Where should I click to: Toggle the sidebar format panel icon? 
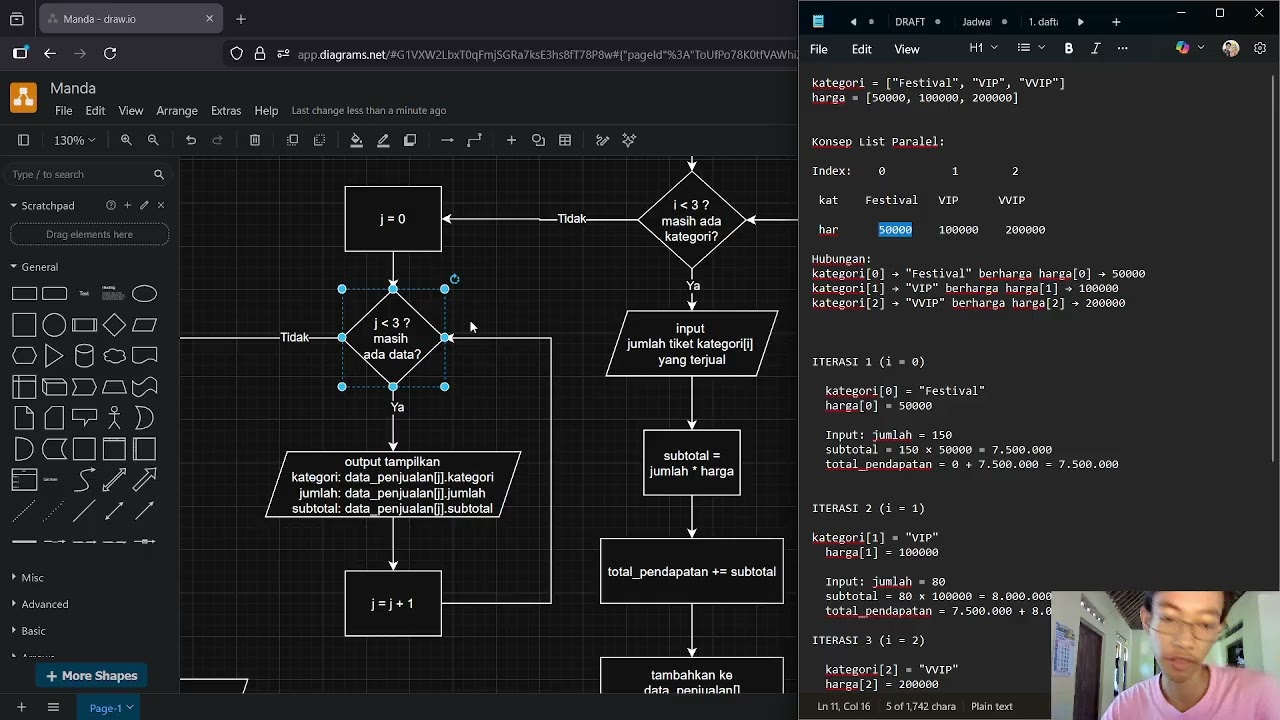24,140
